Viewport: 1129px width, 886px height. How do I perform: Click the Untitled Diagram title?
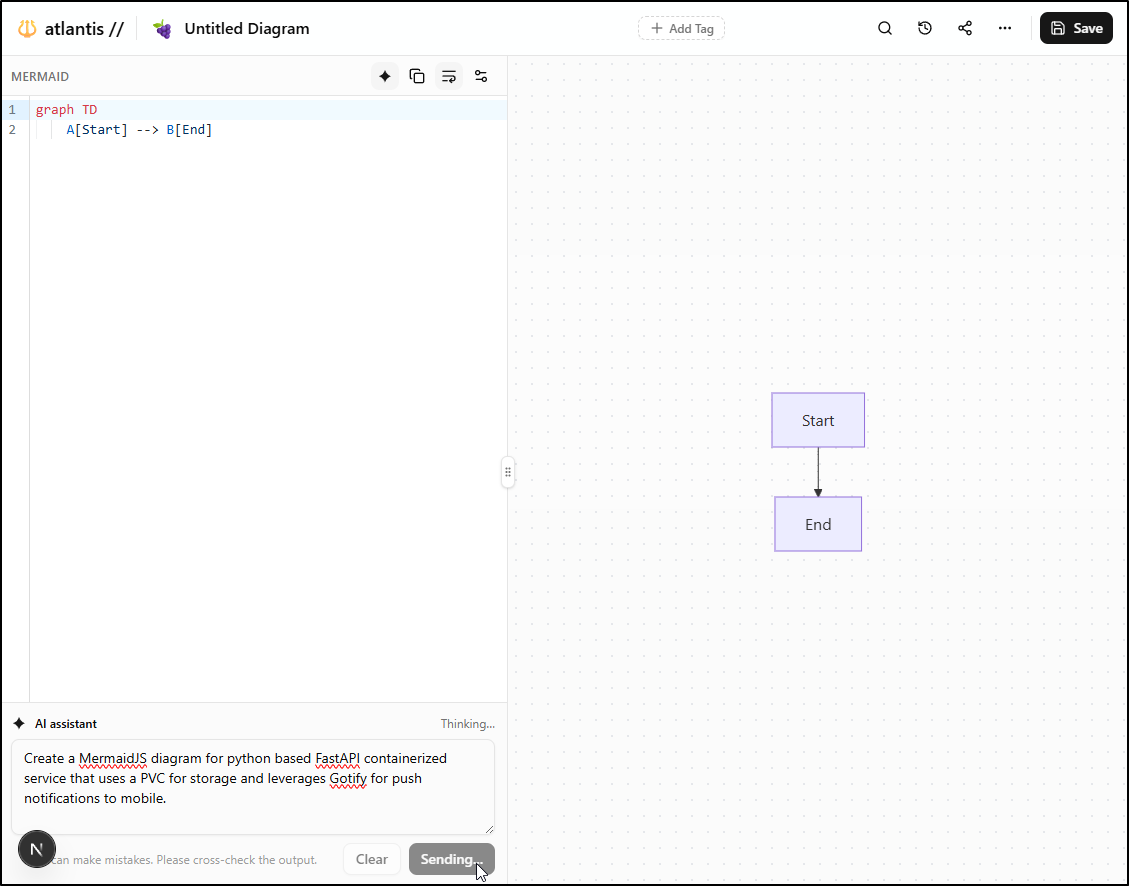[x=247, y=29]
